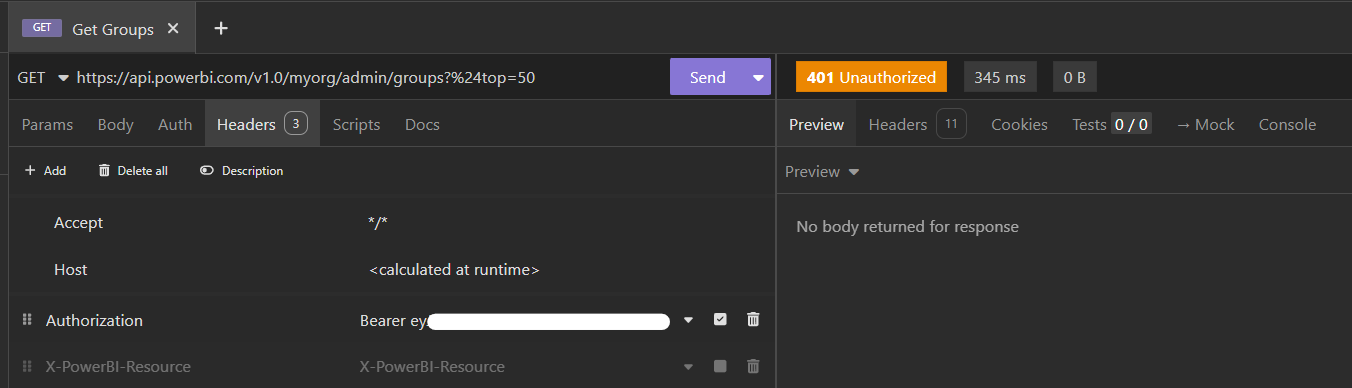Open the GET method dropdown

click(x=43, y=77)
